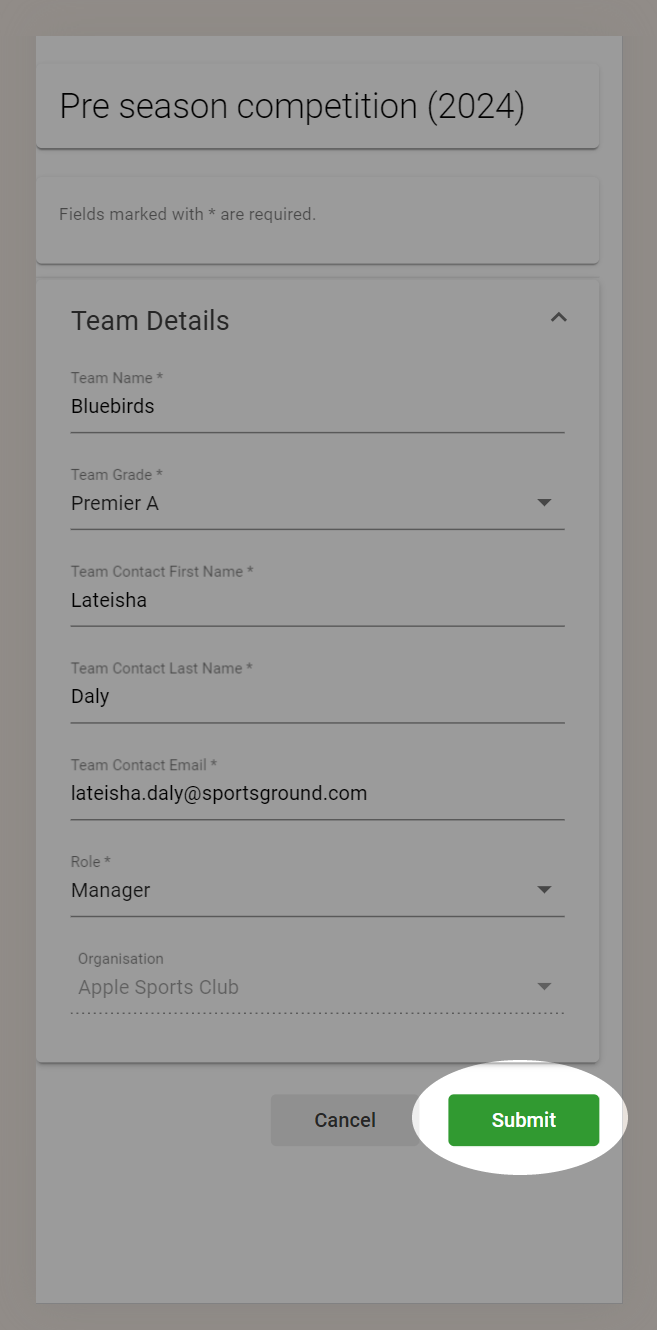657x1330 pixels.
Task: Click the Team Grade * label
Action: 117,475
